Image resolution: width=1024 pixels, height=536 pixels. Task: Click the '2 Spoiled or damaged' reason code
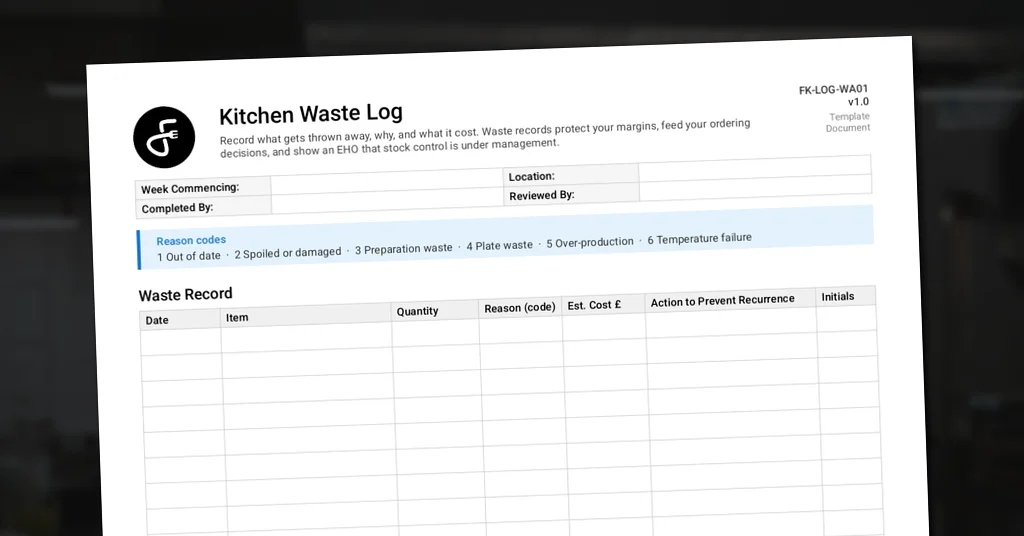pyautogui.click(x=287, y=253)
